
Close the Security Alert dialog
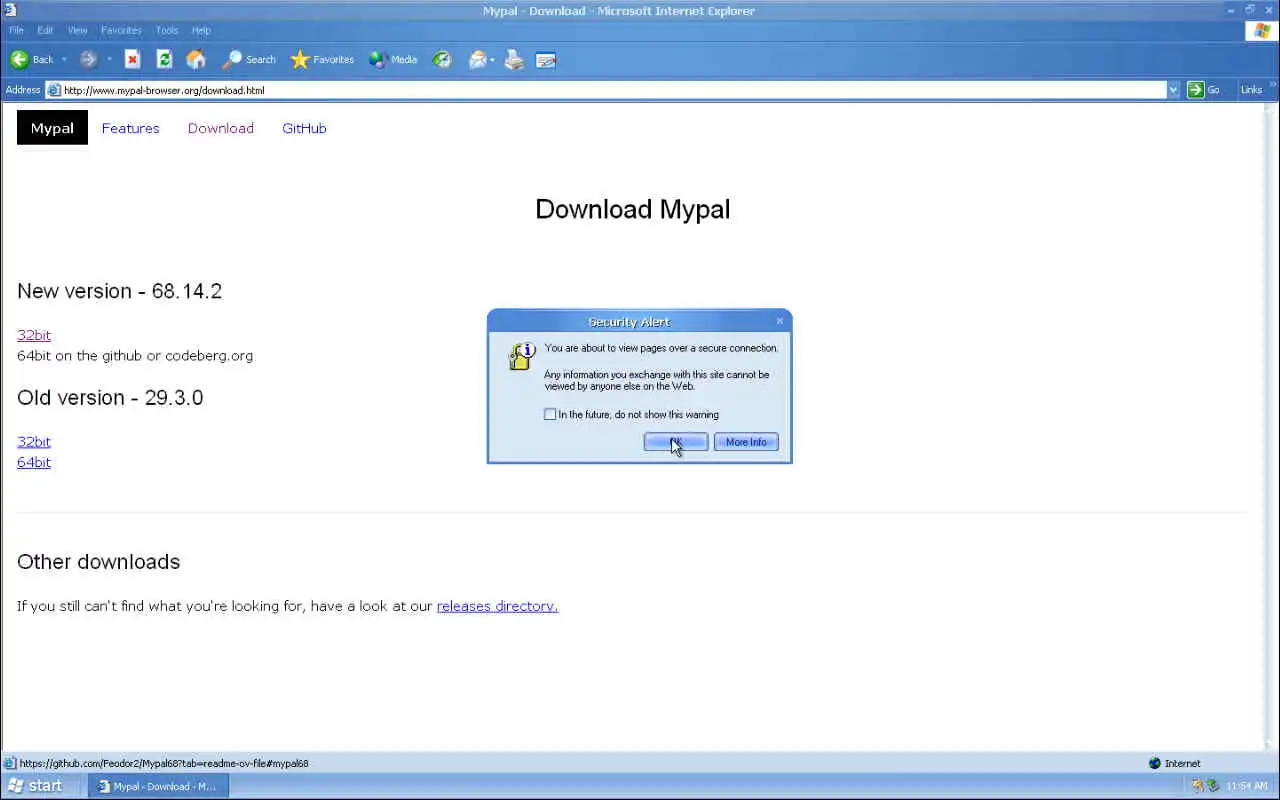780,321
